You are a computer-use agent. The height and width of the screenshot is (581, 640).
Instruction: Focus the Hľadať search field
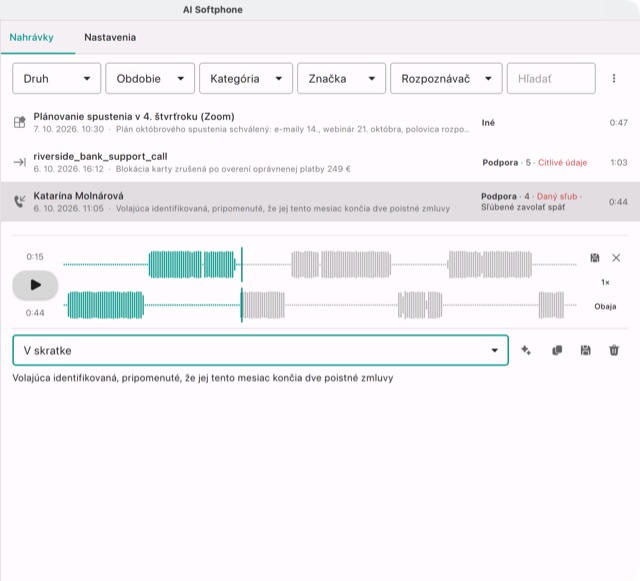point(551,78)
